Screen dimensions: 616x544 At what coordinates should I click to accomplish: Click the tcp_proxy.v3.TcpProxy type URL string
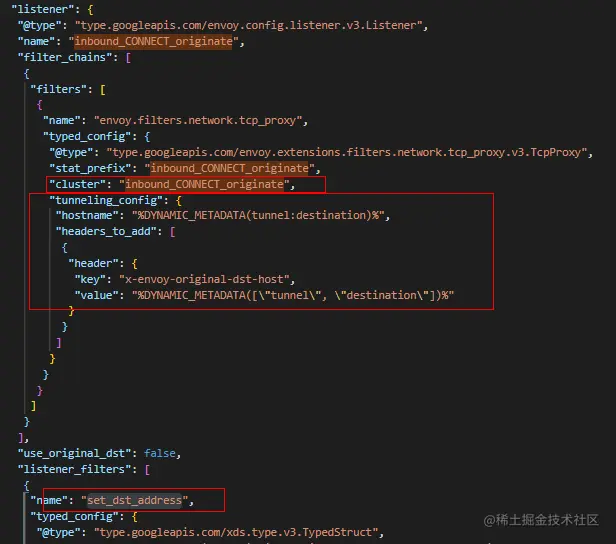(x=346, y=152)
